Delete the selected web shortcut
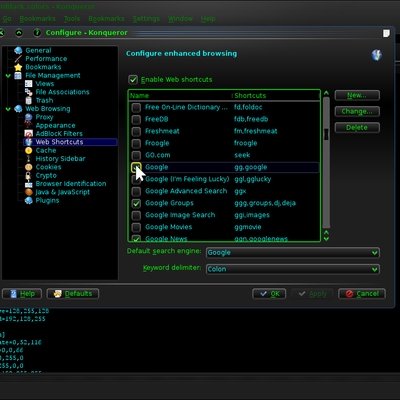The image size is (400, 400). (357, 127)
